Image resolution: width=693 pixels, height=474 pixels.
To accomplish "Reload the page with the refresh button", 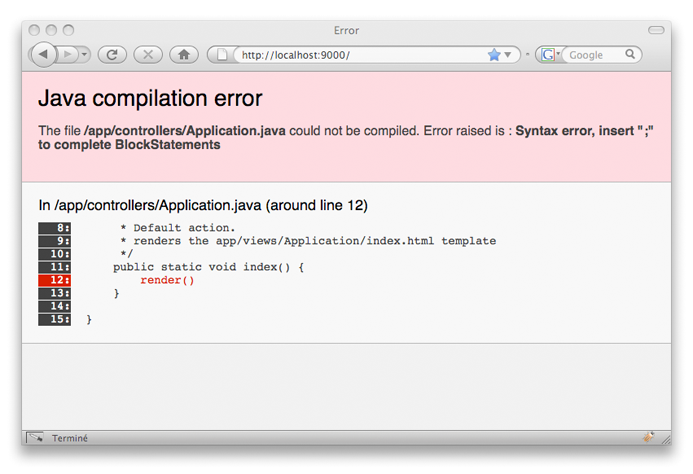I will coord(111,55).
